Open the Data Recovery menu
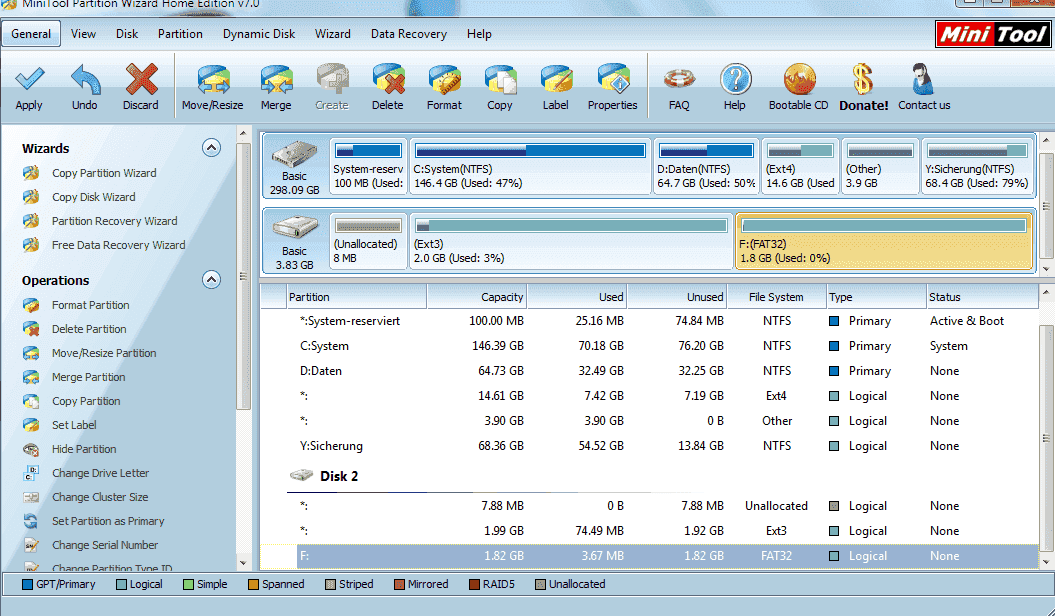Viewport: 1055px width, 616px height. 408,34
